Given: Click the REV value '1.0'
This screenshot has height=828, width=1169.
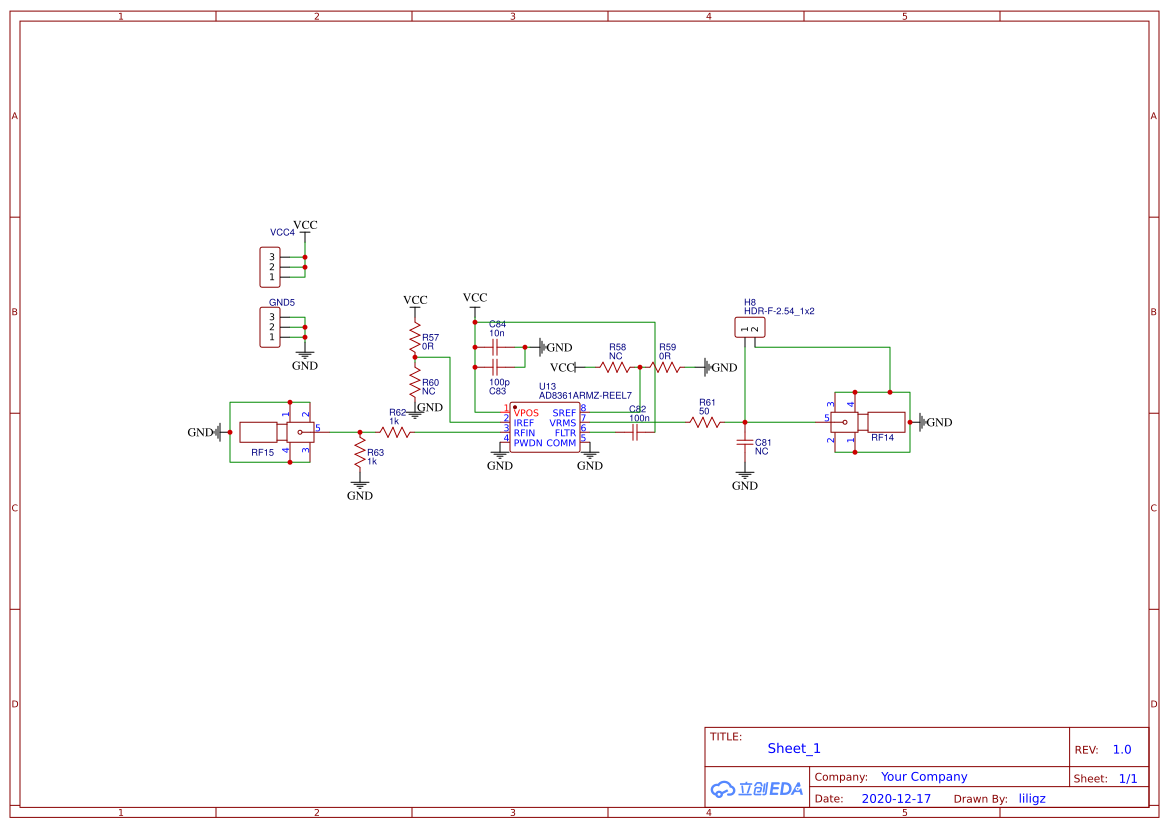Looking at the screenshot, I should pos(1122,750).
